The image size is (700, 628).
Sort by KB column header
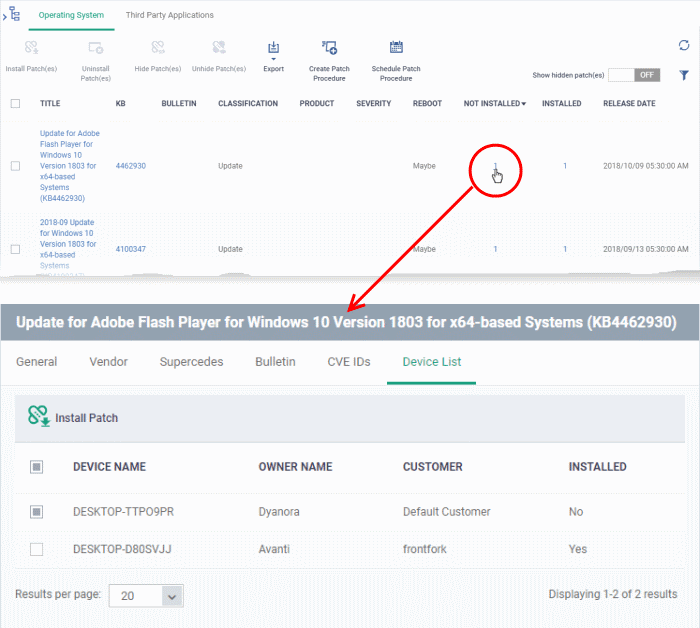point(121,104)
